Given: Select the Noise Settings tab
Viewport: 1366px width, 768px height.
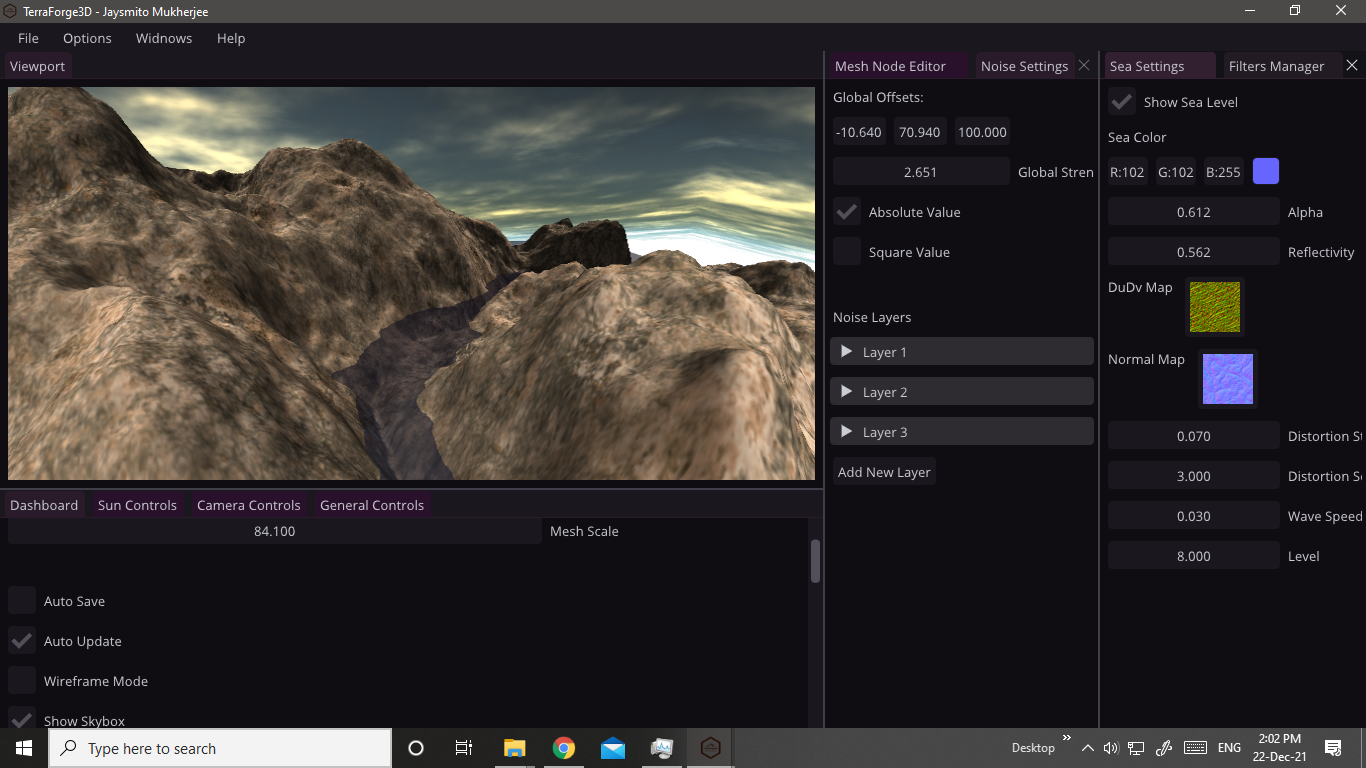Looking at the screenshot, I should pos(1024,65).
